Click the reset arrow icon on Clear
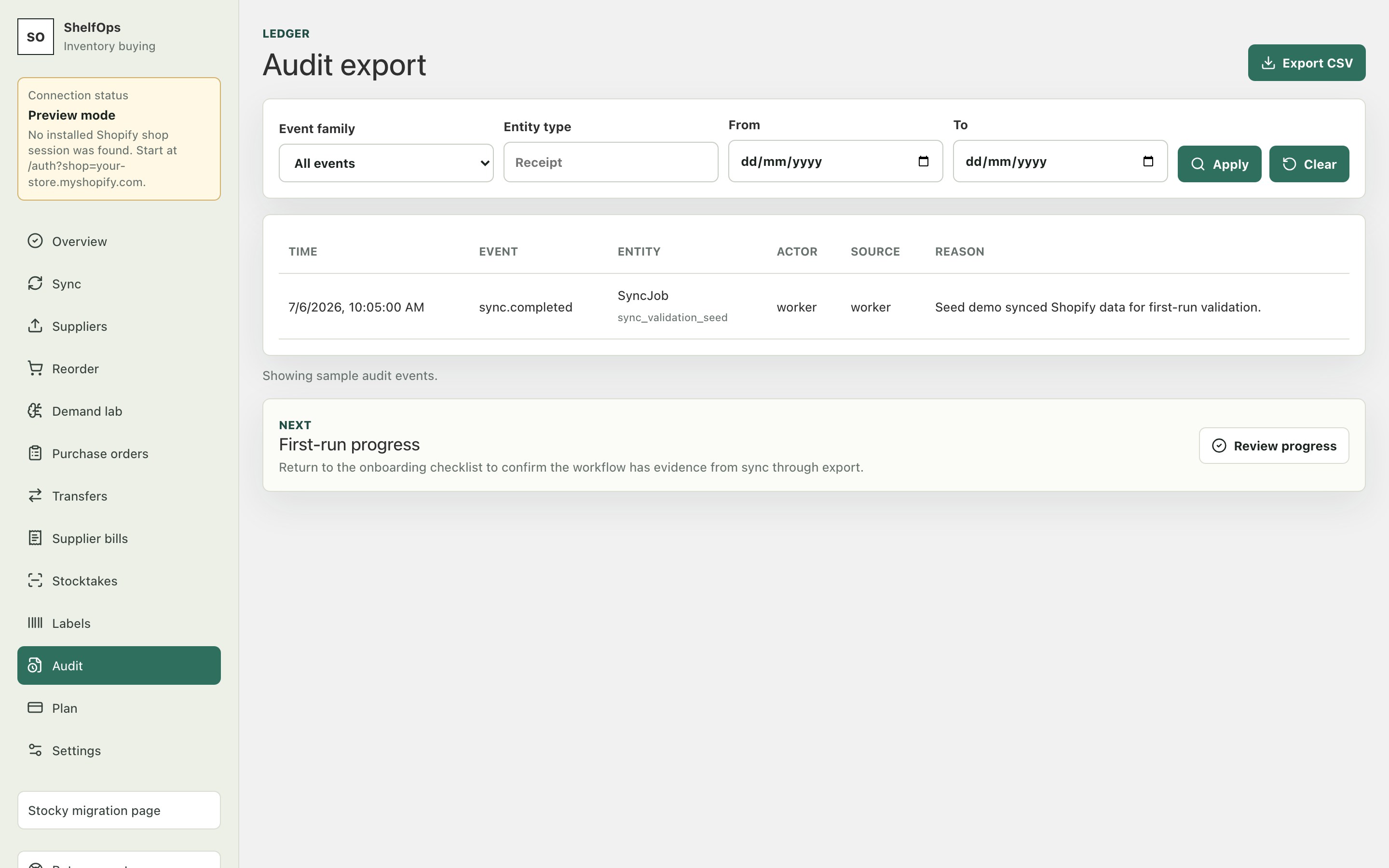The image size is (1389, 868). tap(1289, 164)
